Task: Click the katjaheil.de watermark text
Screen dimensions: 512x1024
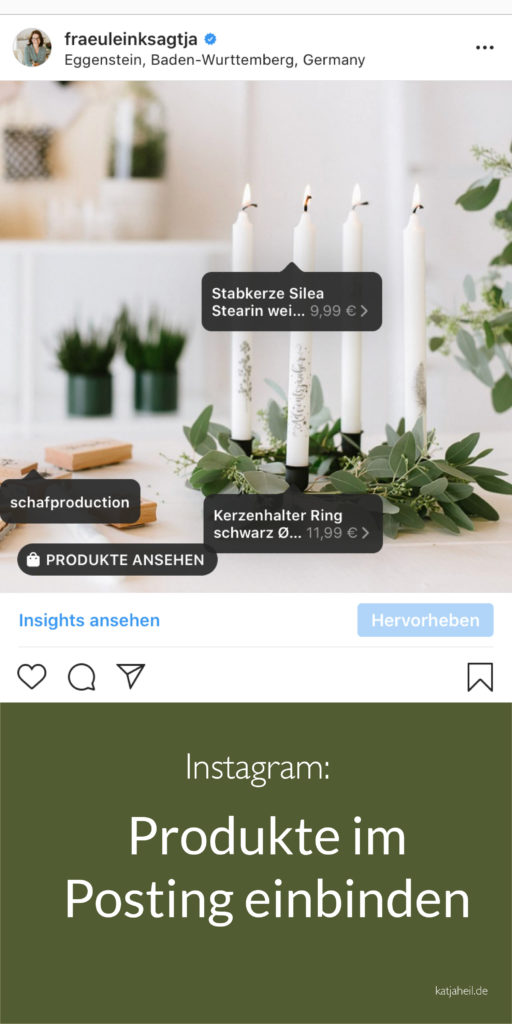Action: pyautogui.click(x=461, y=991)
